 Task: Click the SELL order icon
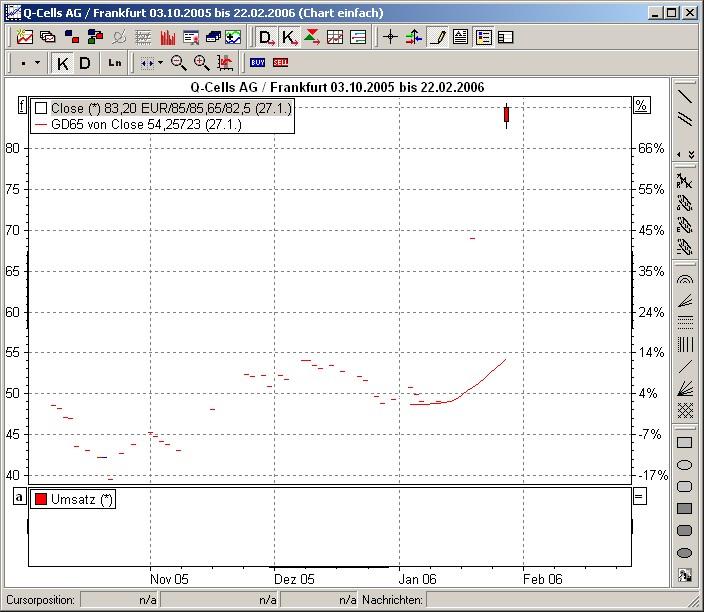point(281,63)
